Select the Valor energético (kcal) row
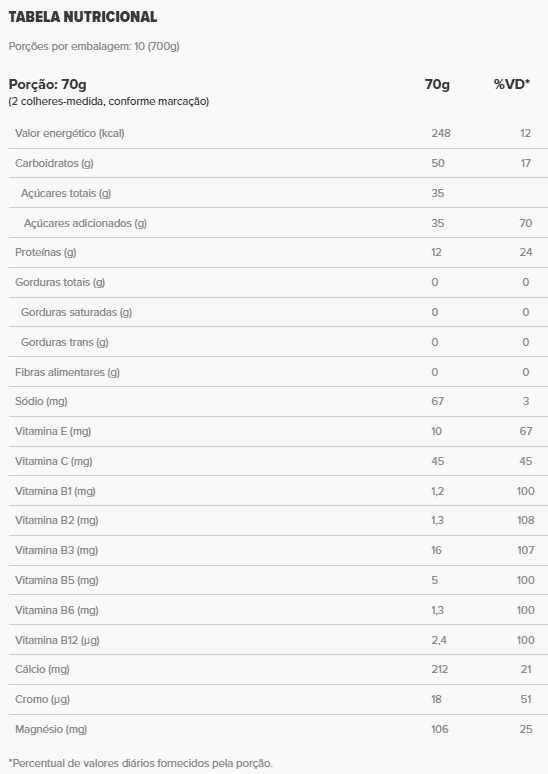The height and width of the screenshot is (774, 548). point(278,133)
